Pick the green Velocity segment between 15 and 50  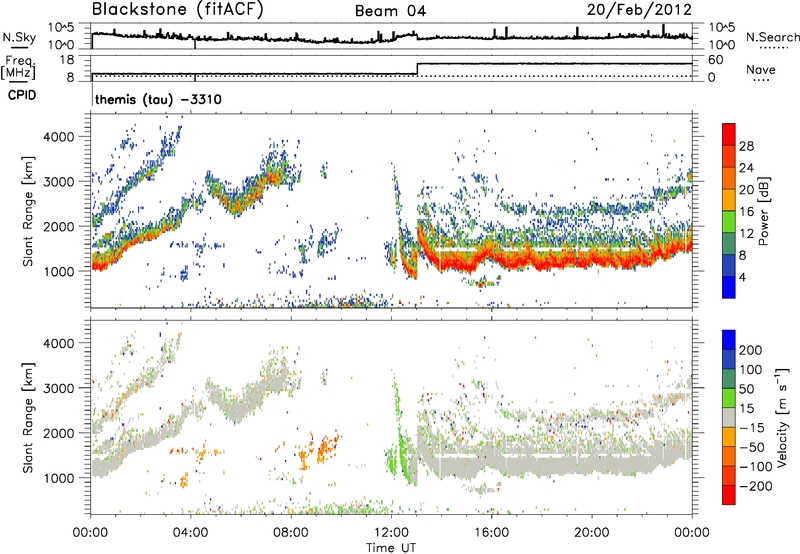(x=729, y=398)
